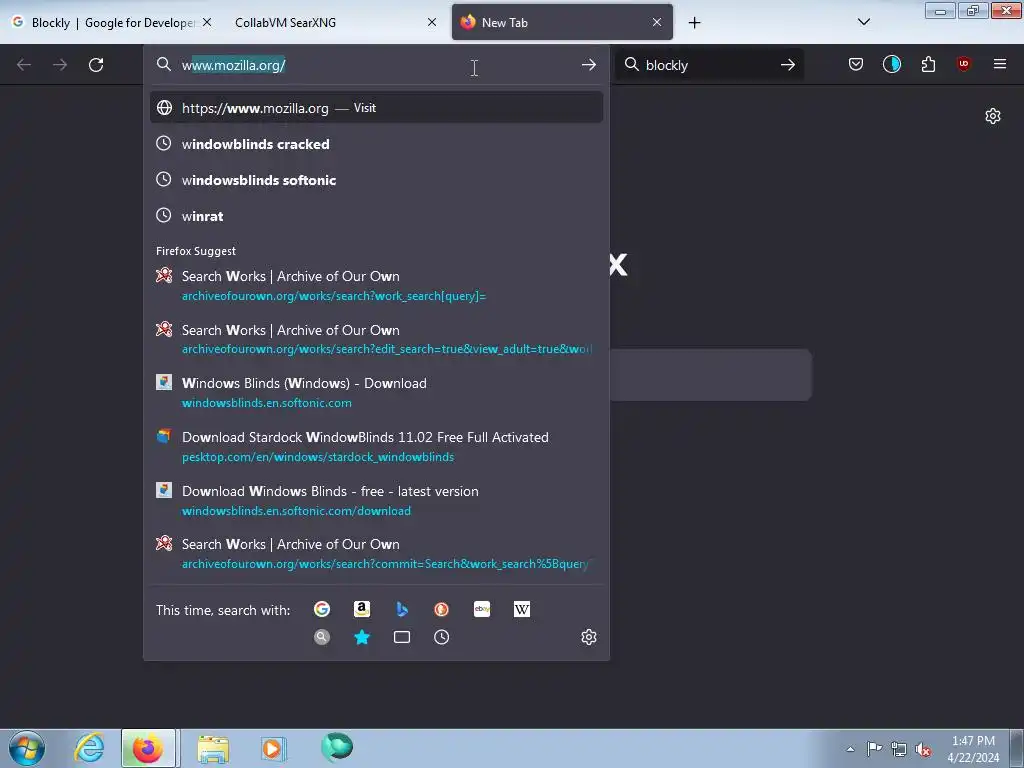Open Windows Blinds (Windows) - Download suggestion
The width and height of the screenshot is (1024, 768).
[x=376, y=392]
